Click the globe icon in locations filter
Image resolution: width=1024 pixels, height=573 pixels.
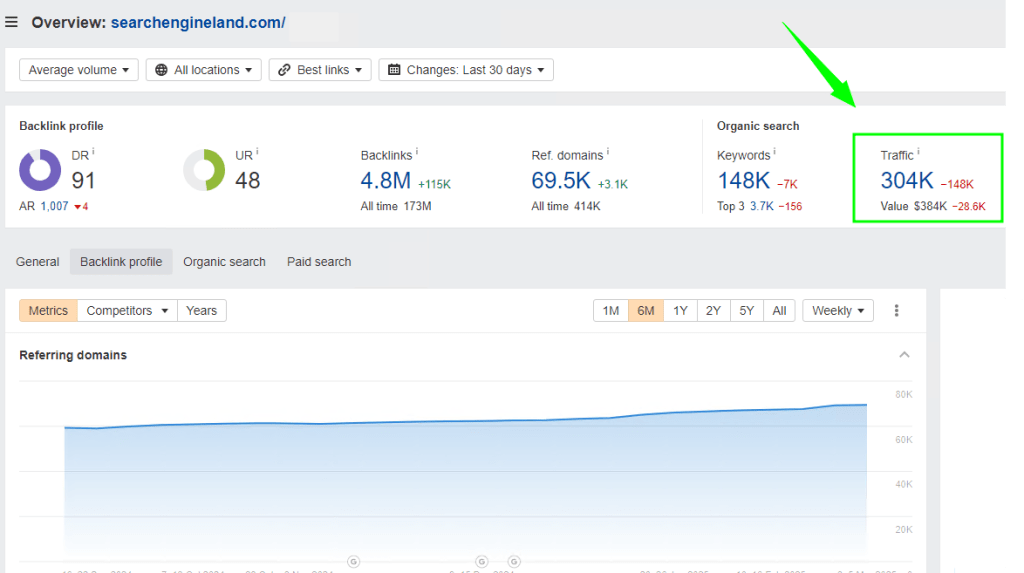tap(161, 70)
